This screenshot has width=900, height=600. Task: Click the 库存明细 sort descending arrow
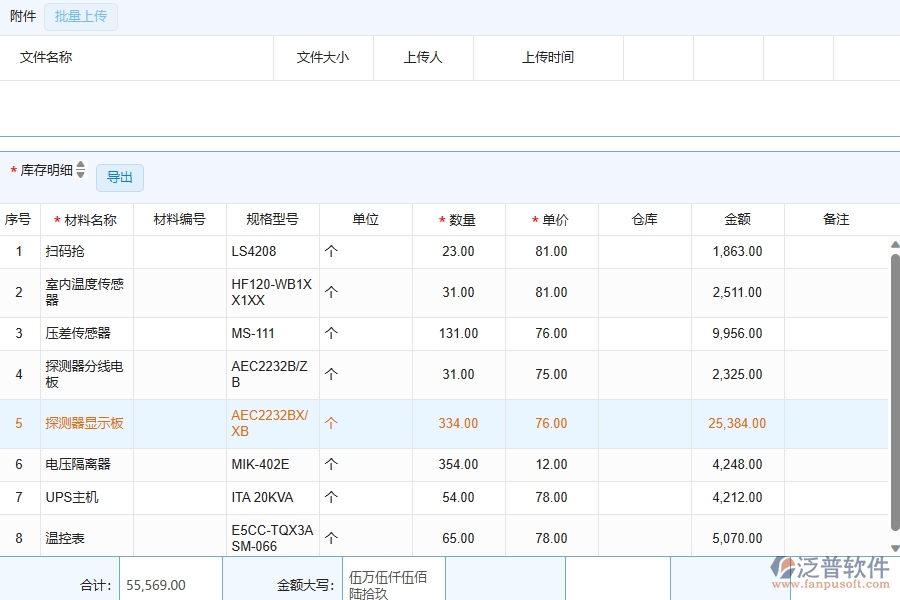(x=80, y=174)
